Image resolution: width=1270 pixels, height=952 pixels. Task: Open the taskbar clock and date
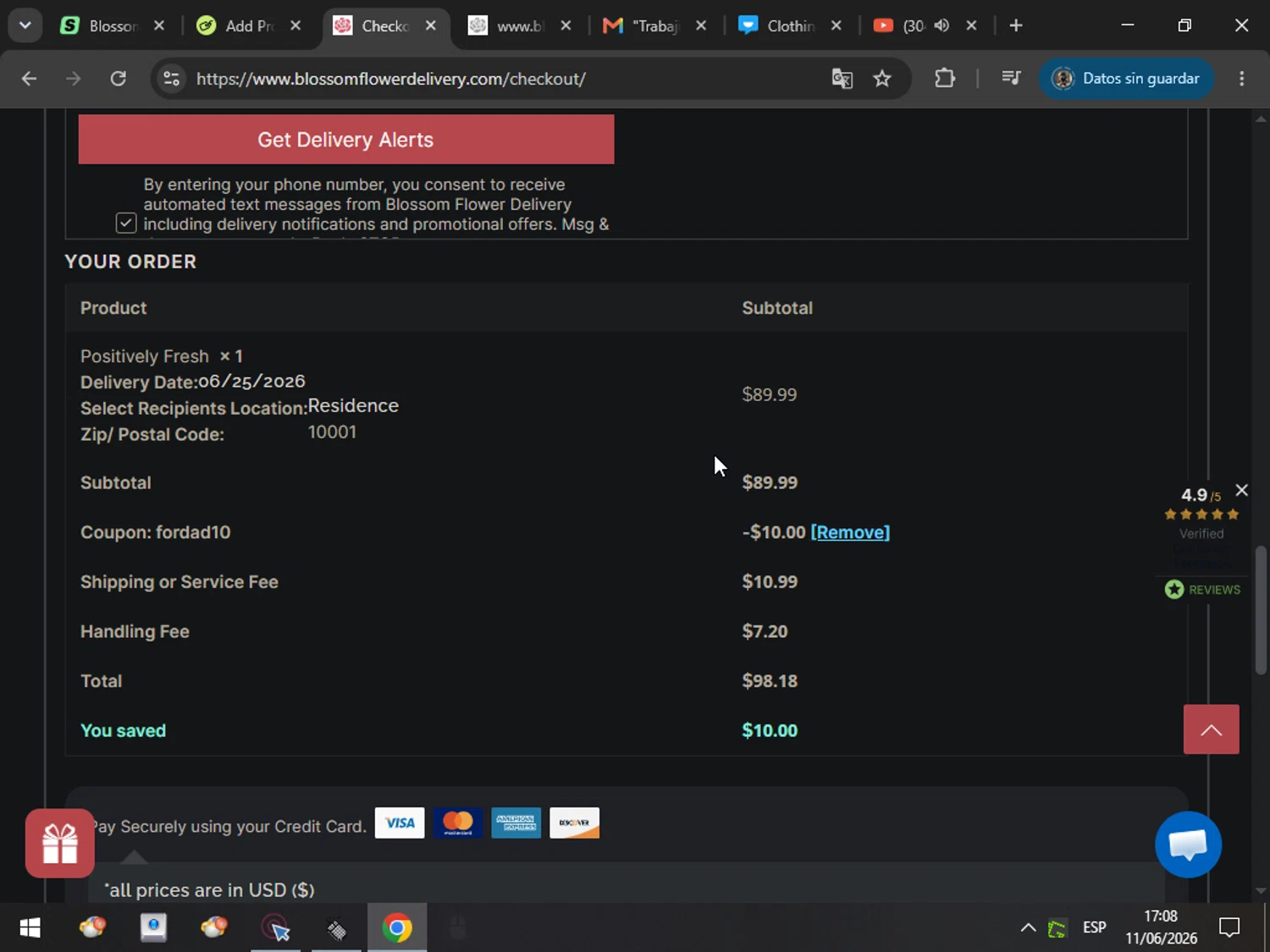1161,927
